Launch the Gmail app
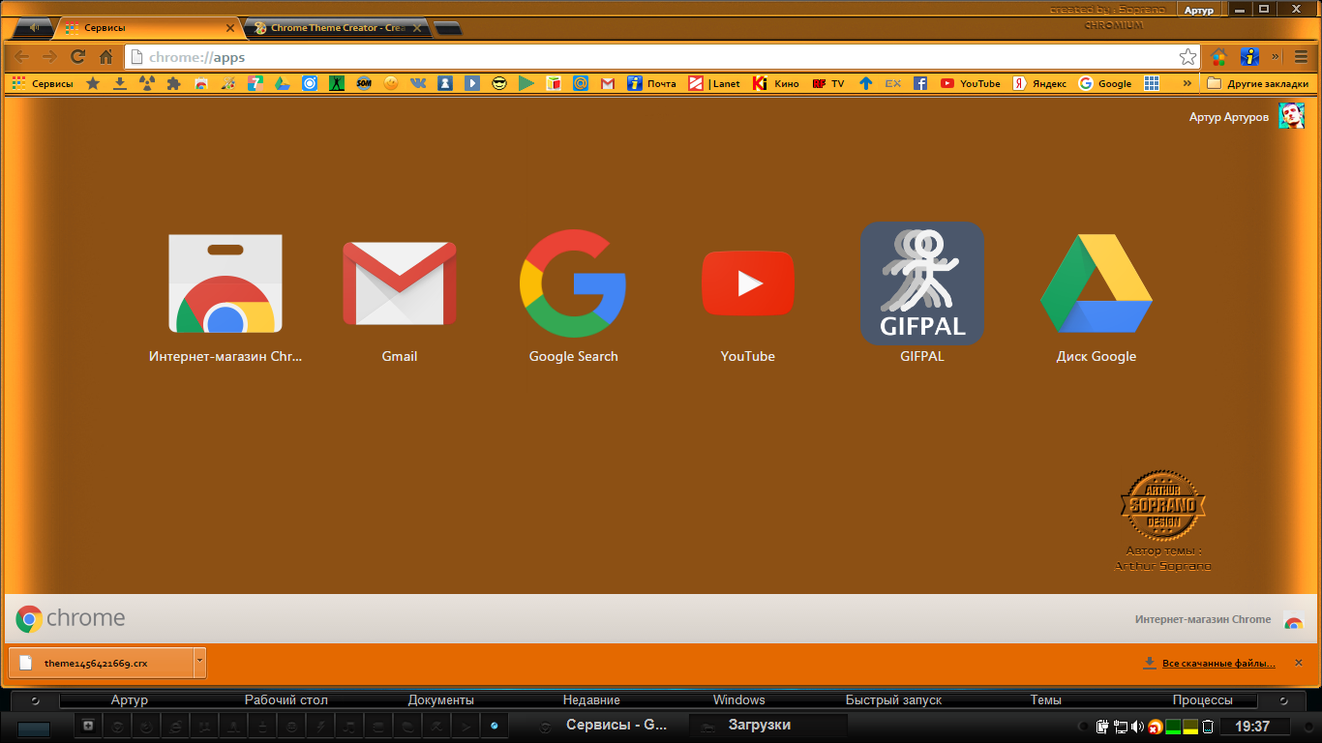Screen dimensions: 1322x743 coord(399,284)
